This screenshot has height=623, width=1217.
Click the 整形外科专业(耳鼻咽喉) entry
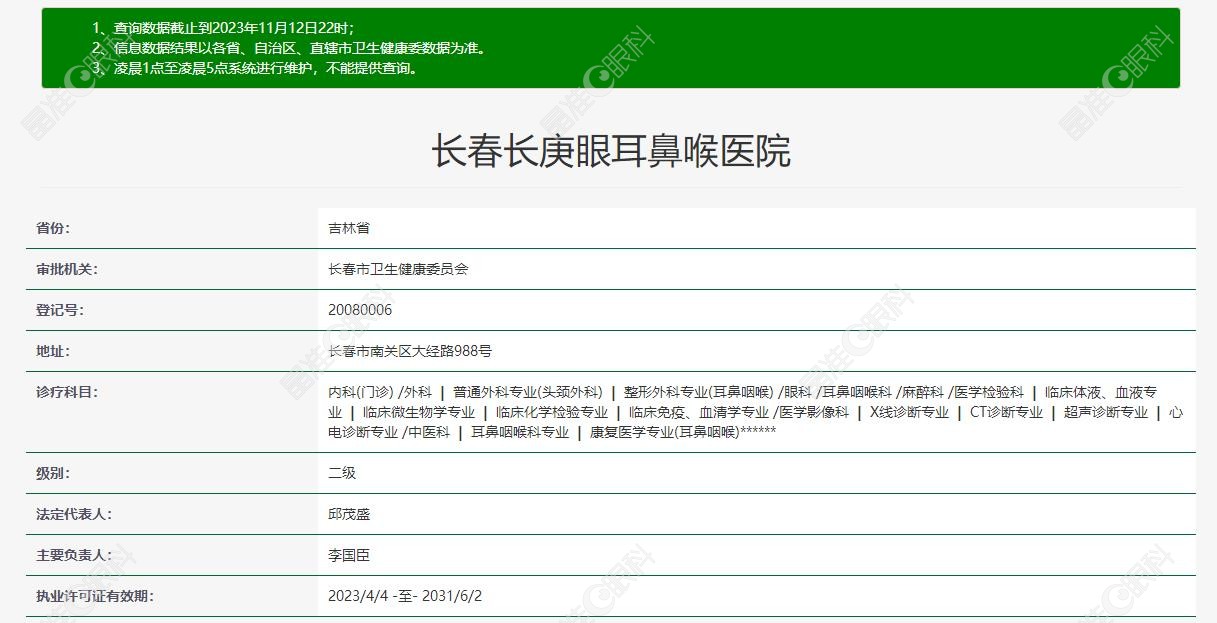698,392
